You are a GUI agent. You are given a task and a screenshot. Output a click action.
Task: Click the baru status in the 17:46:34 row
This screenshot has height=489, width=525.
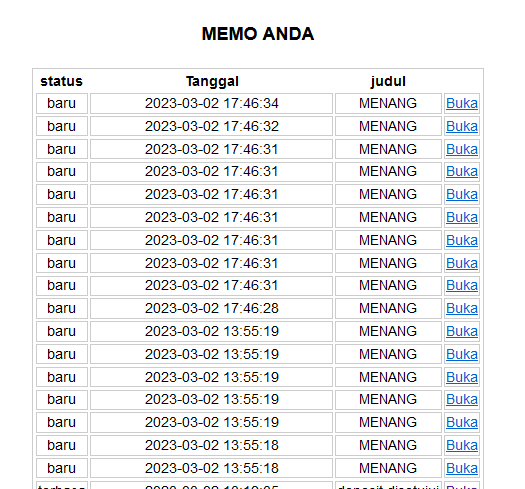pos(62,103)
